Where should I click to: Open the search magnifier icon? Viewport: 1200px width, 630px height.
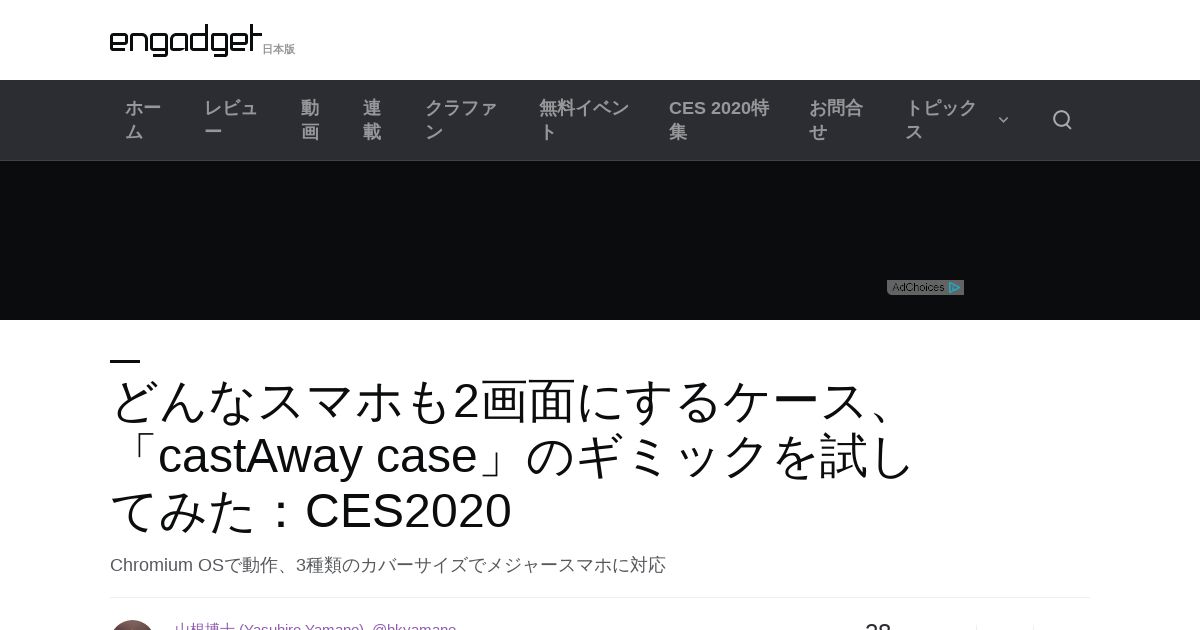pos(1062,120)
